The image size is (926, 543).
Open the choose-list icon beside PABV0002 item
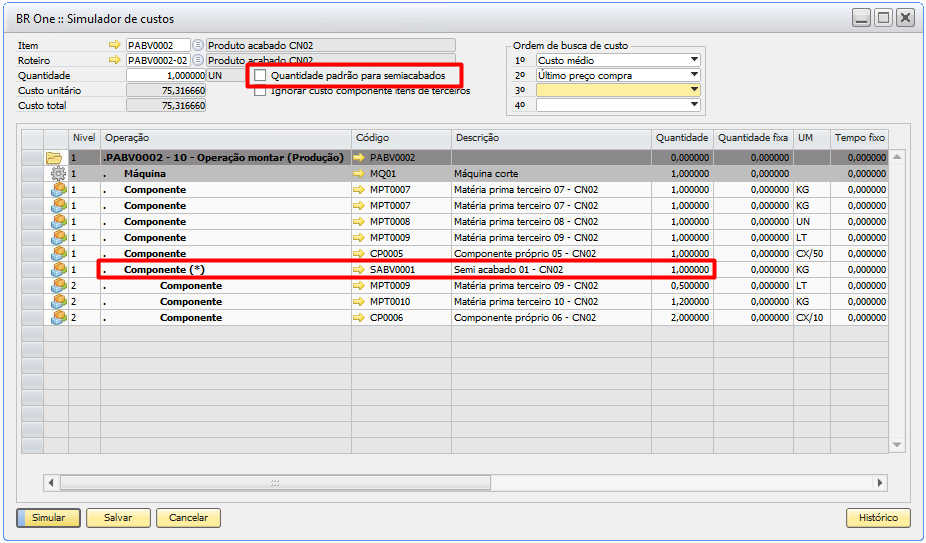197,45
